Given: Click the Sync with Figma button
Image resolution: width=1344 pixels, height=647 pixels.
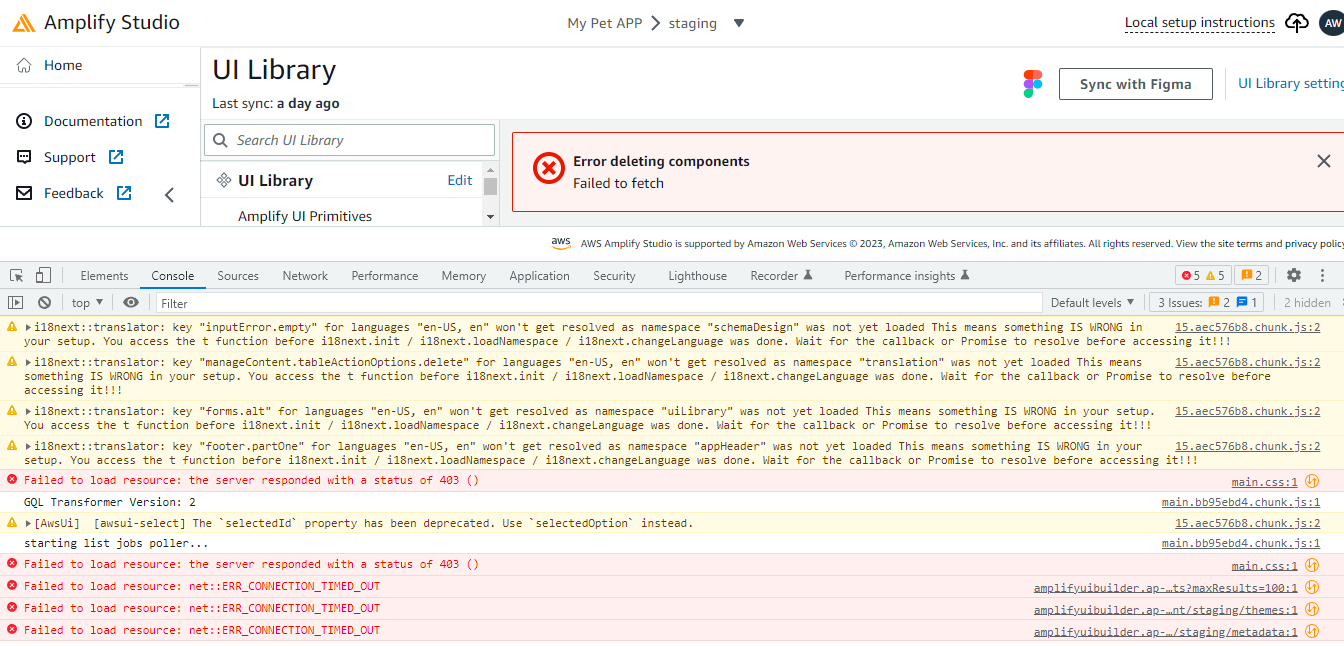Looking at the screenshot, I should (x=1135, y=84).
